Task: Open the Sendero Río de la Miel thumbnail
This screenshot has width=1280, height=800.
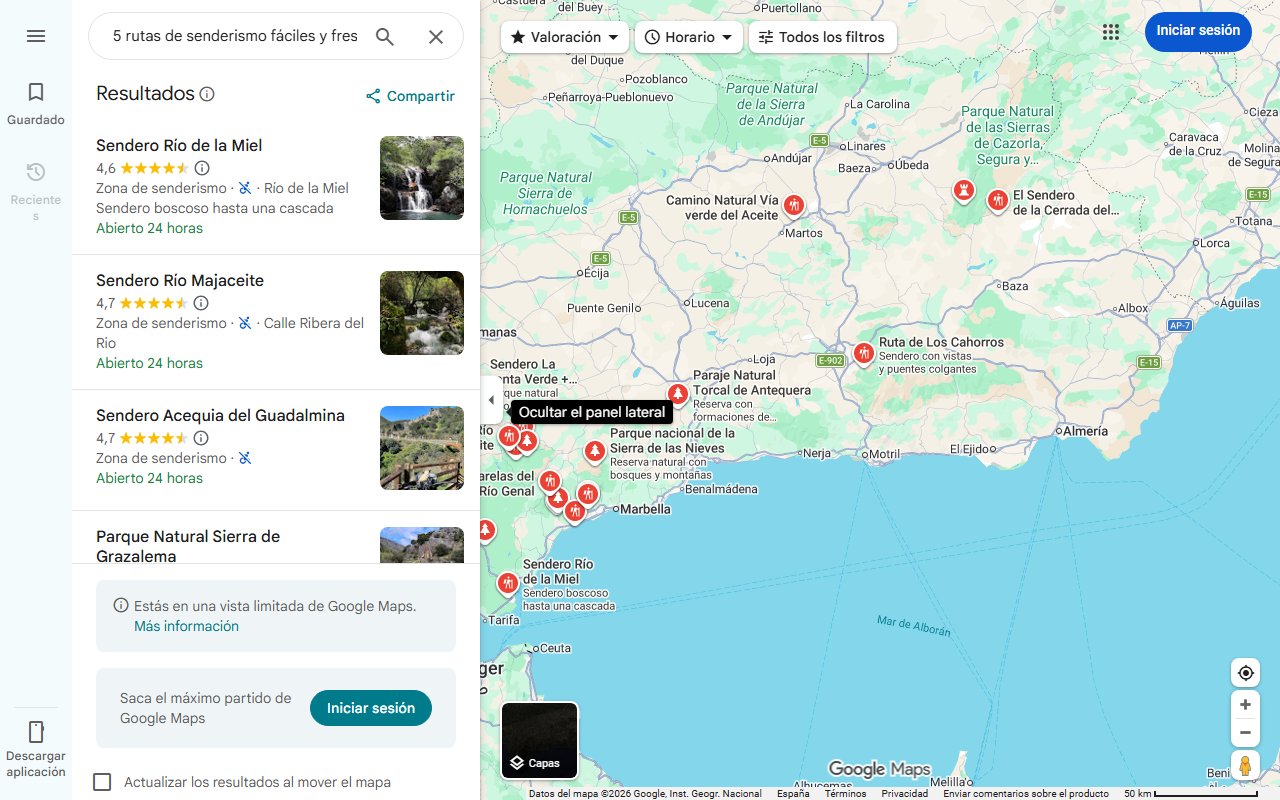Action: [421, 178]
